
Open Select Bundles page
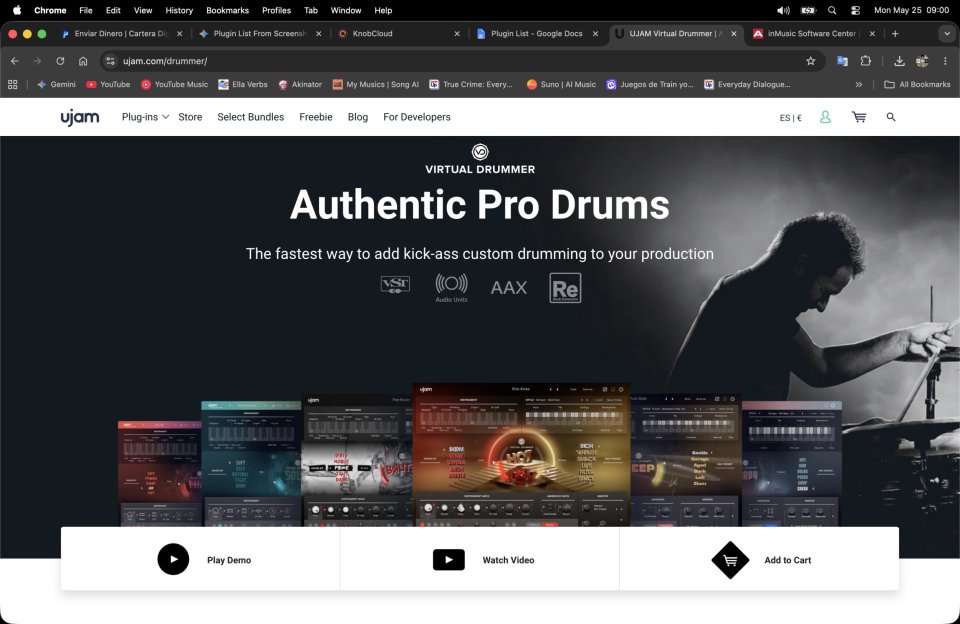[x=250, y=117]
